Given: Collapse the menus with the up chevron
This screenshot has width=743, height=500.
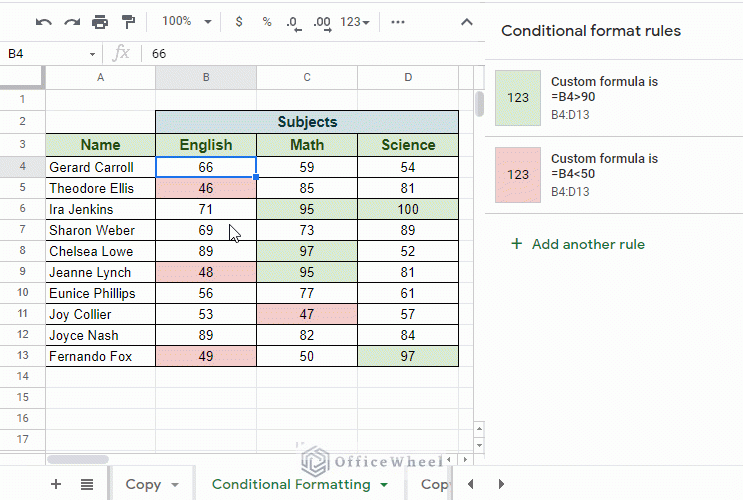Looking at the screenshot, I should click(x=467, y=22).
